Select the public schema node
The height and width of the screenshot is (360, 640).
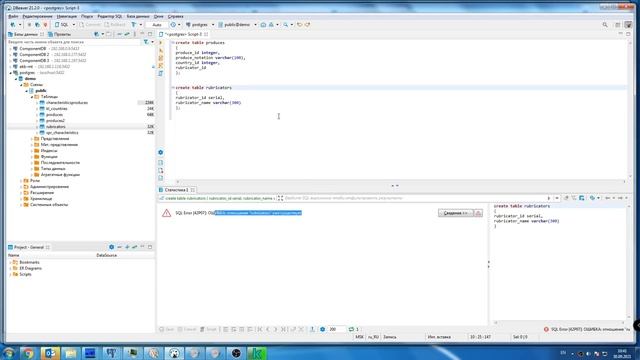click(x=40, y=91)
